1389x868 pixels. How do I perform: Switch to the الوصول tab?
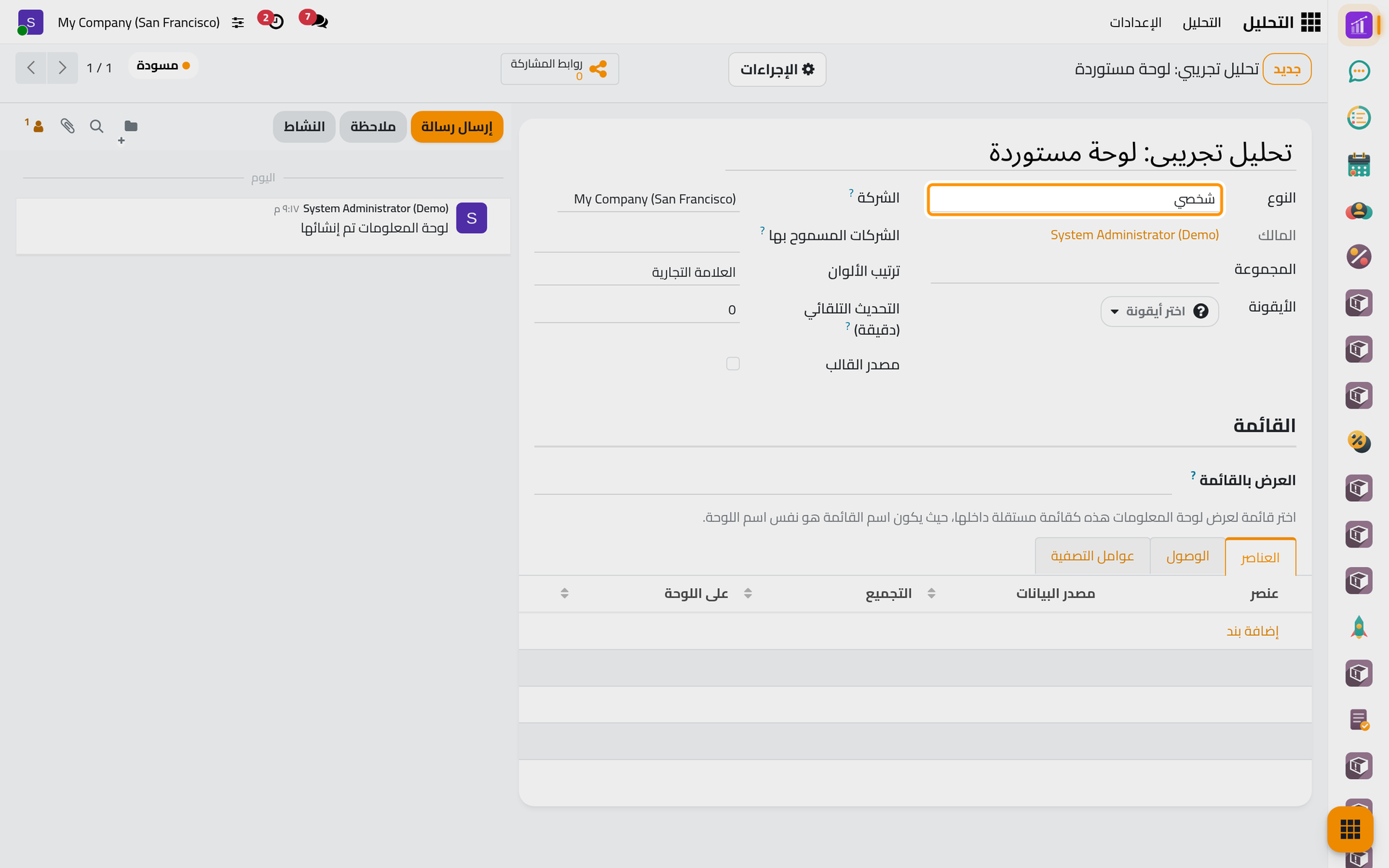[x=1187, y=556]
